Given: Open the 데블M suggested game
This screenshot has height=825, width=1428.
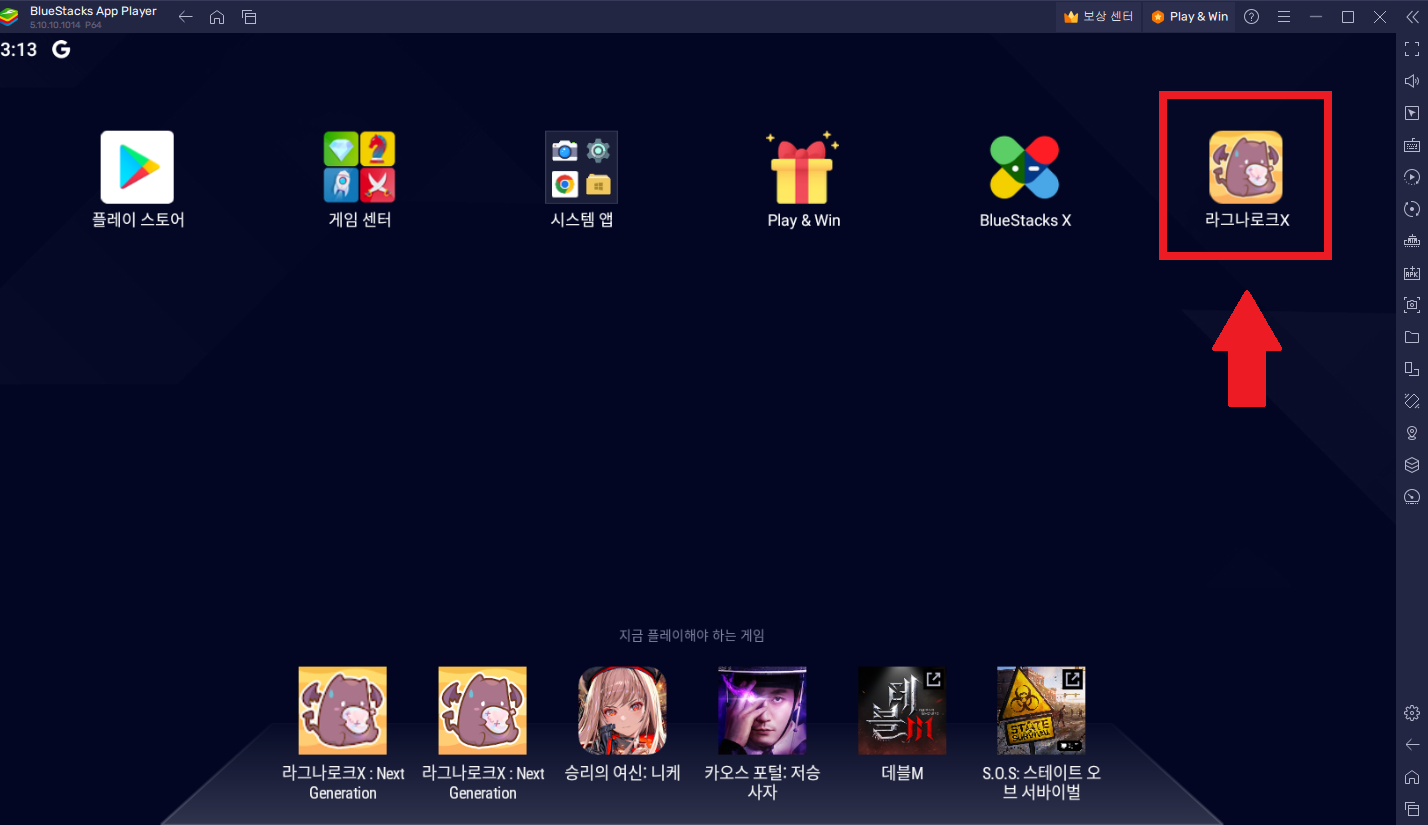Looking at the screenshot, I should [902, 711].
